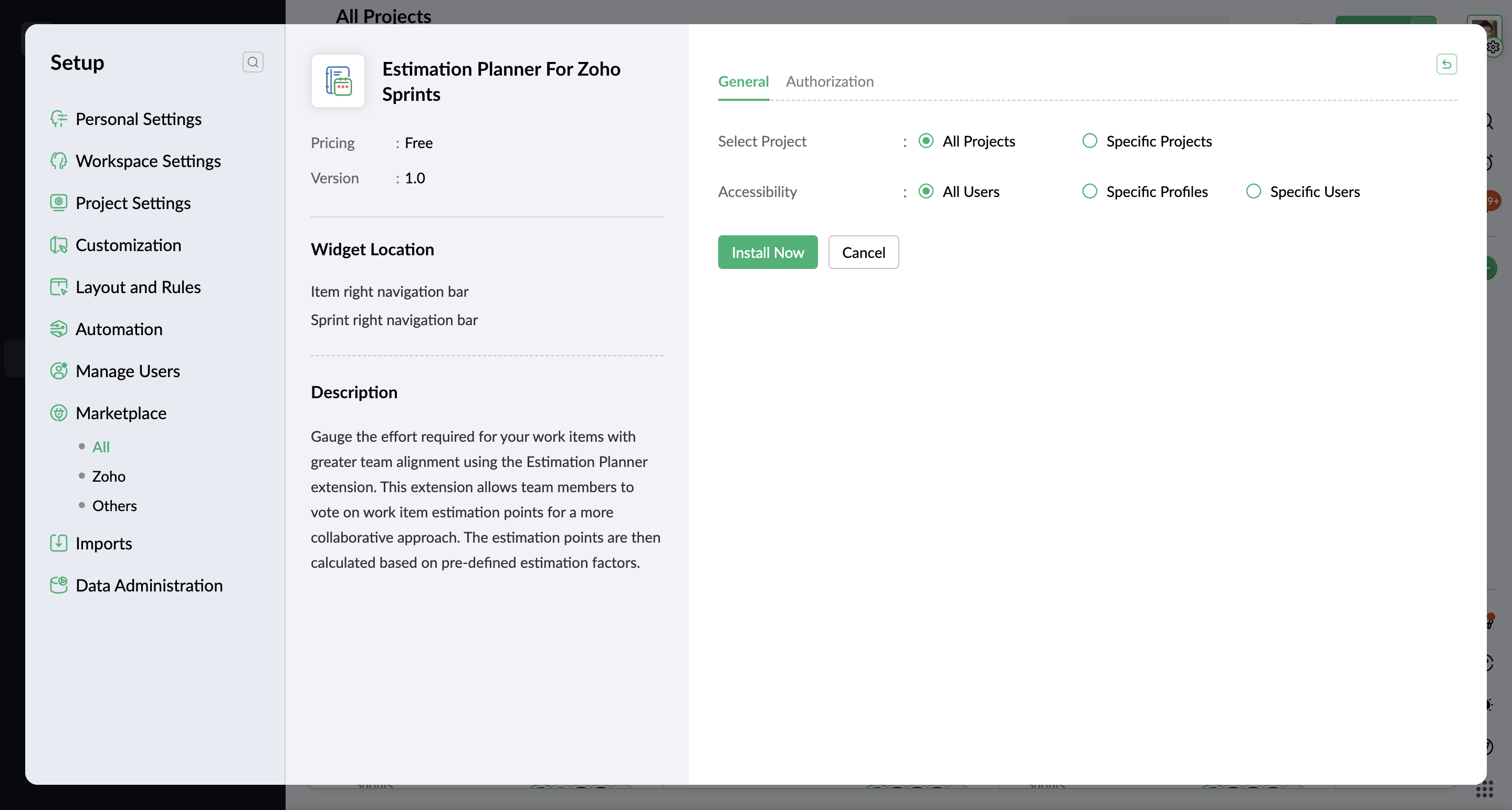Select the Specific Profiles radio button

click(x=1089, y=192)
